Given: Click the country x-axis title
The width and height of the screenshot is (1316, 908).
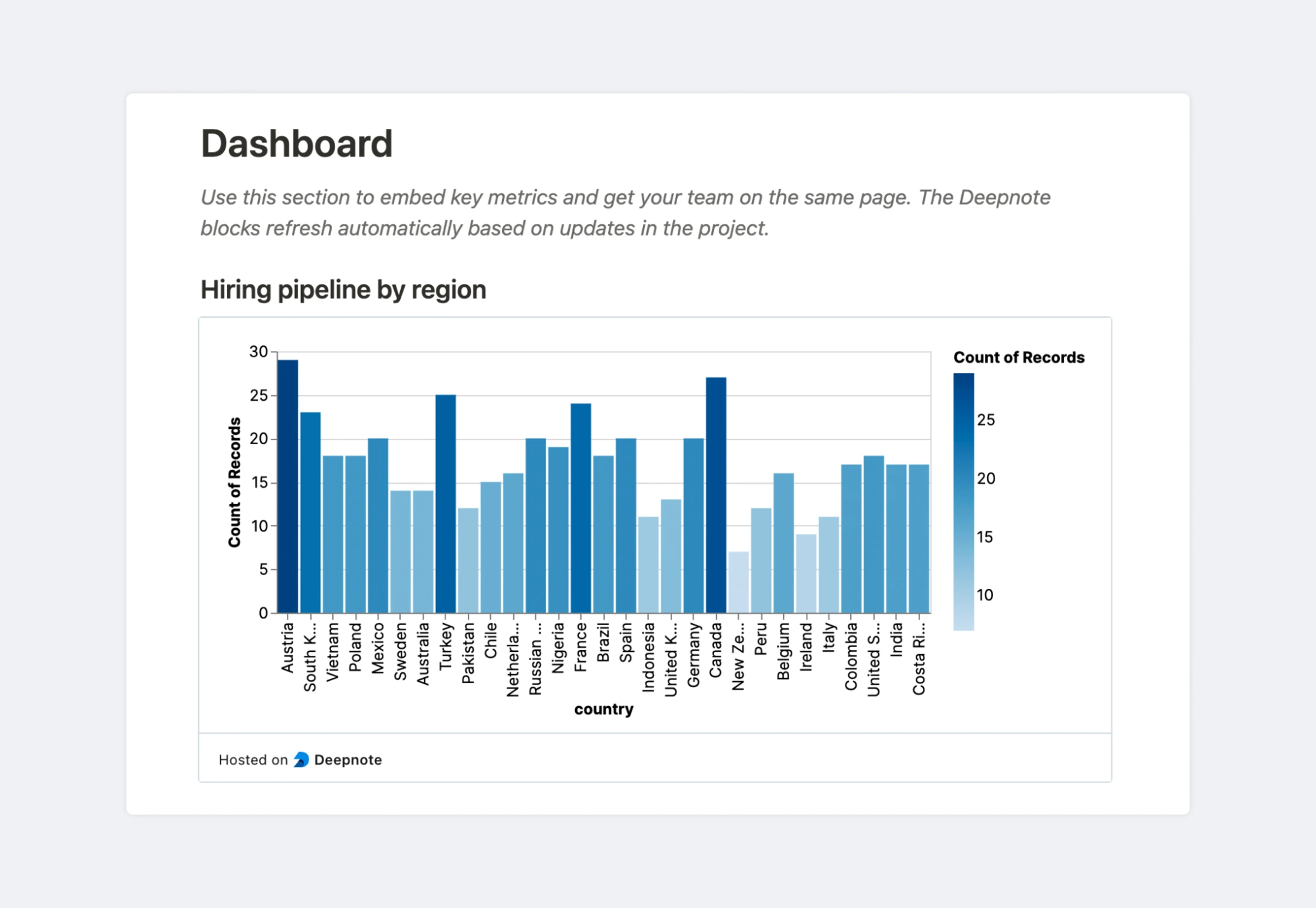Looking at the screenshot, I should tap(603, 709).
